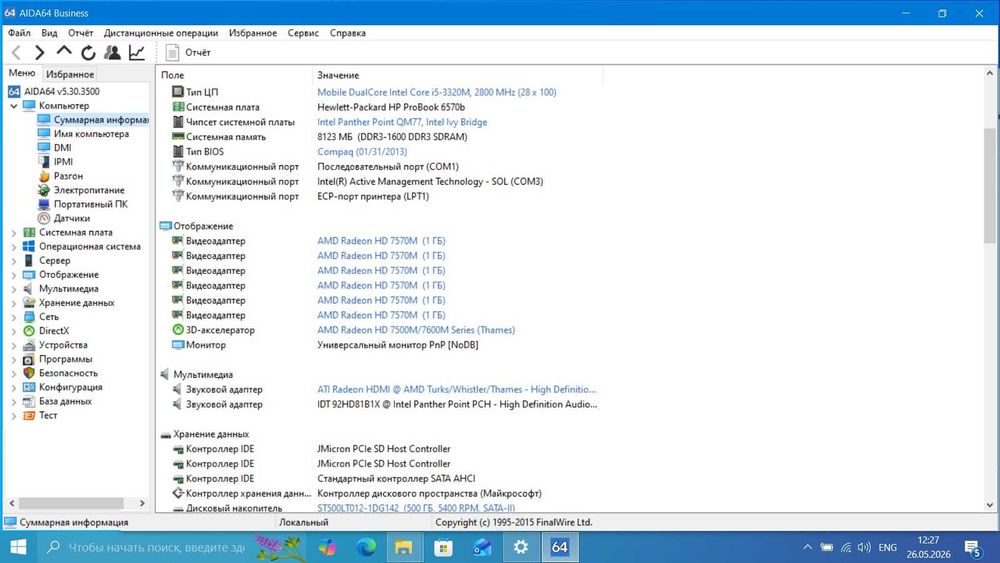Expand the Сервер tree node
Image resolution: width=1000 pixels, height=563 pixels.
[x=14, y=261]
